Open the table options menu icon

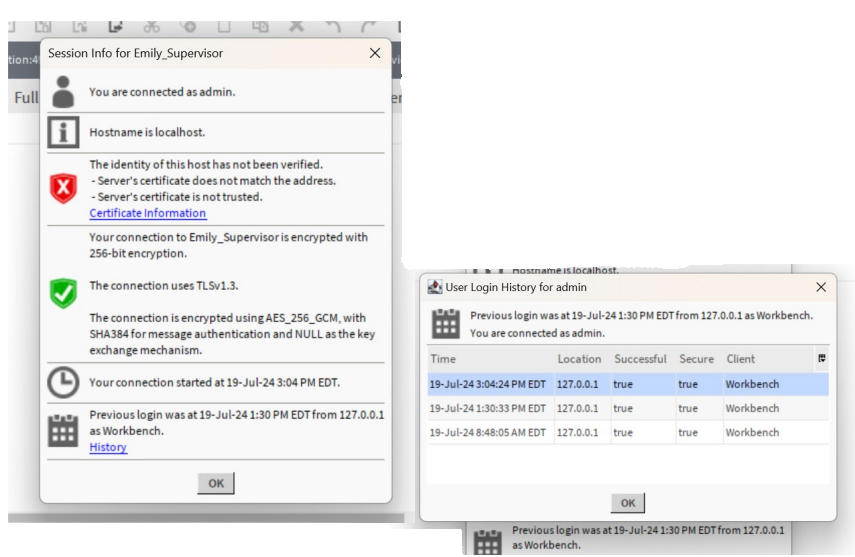coord(822,359)
